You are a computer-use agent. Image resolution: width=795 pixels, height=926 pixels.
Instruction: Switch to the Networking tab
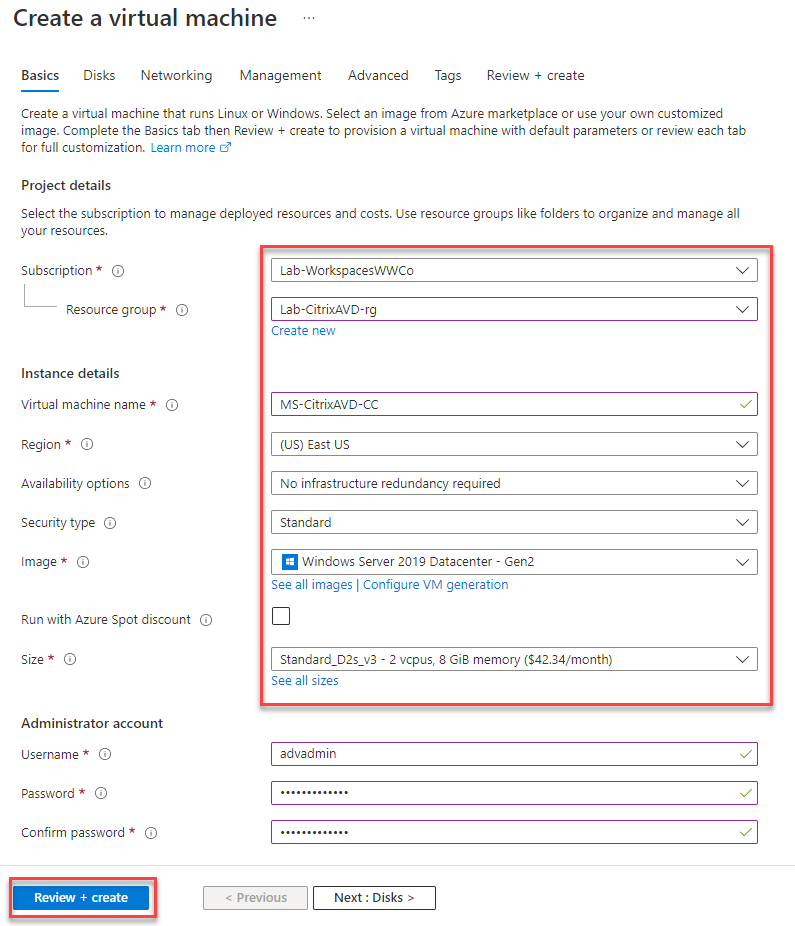[x=176, y=75]
